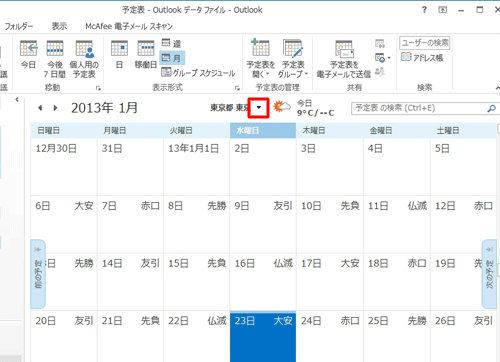This screenshot has height=362, width=500.
Task: Select the 20日 友引 date cell
Action: 64,336
